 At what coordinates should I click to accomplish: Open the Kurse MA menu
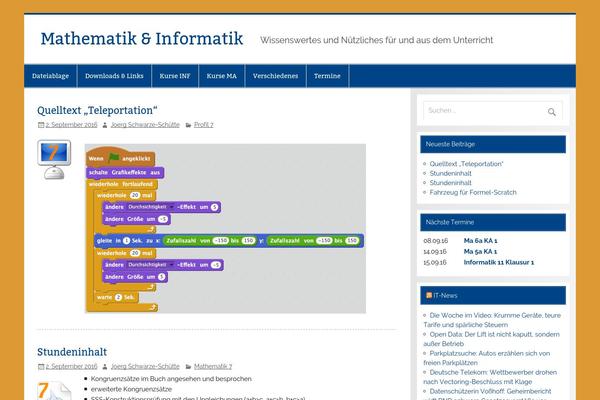(x=222, y=76)
